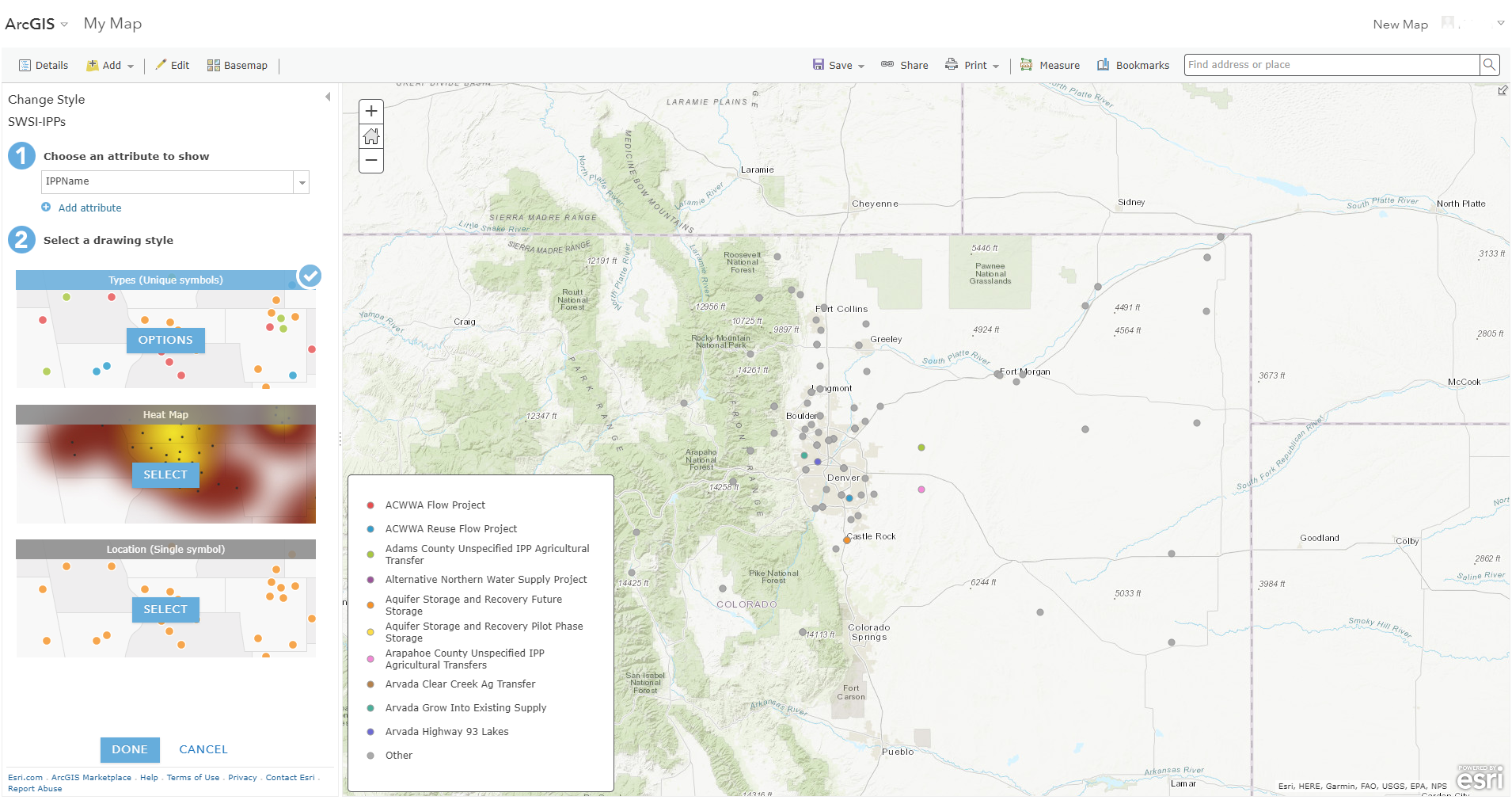Select Location single symbol style
The width and height of the screenshot is (1512, 800).
click(165, 610)
